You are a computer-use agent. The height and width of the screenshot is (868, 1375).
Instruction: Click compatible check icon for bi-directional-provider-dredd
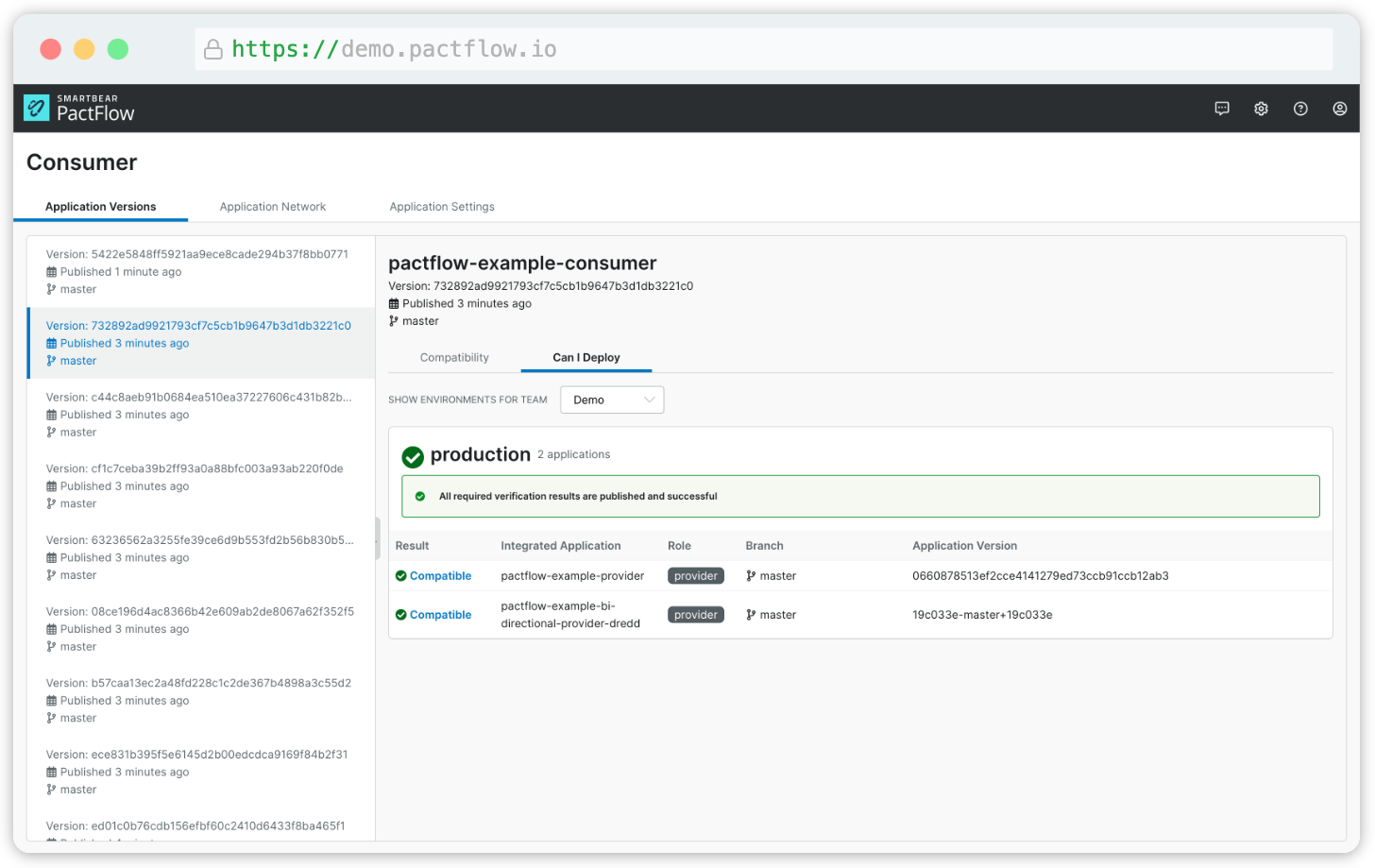(x=400, y=615)
